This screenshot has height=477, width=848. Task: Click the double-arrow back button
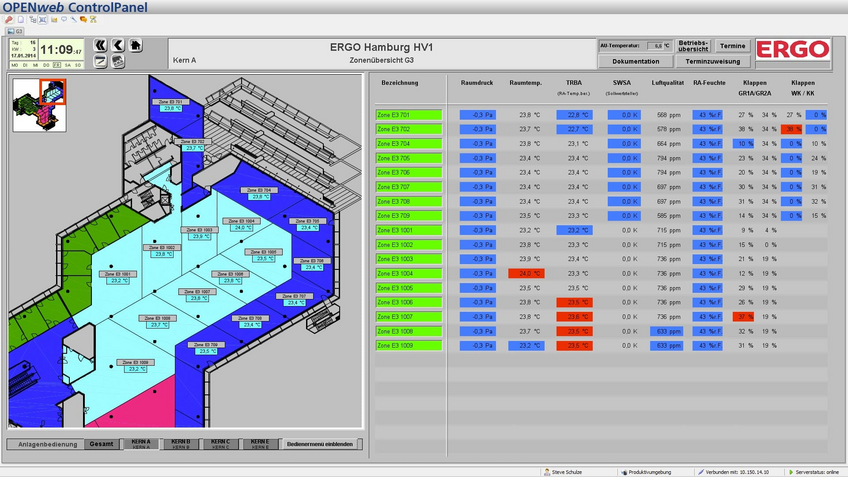100,45
